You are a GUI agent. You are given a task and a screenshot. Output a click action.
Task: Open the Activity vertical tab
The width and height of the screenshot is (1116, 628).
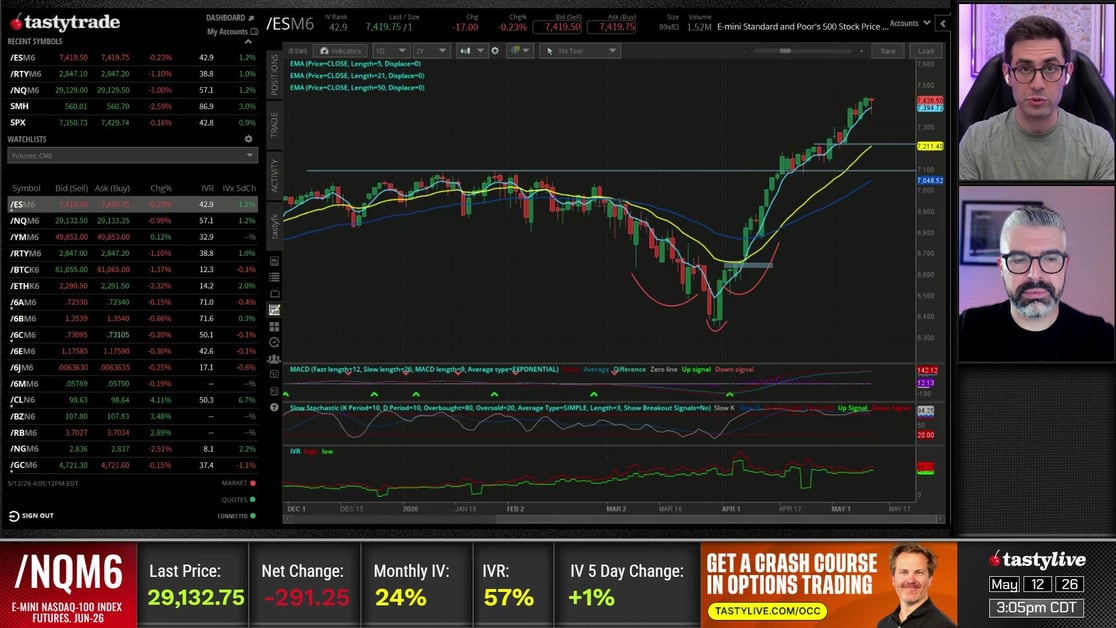click(x=275, y=174)
